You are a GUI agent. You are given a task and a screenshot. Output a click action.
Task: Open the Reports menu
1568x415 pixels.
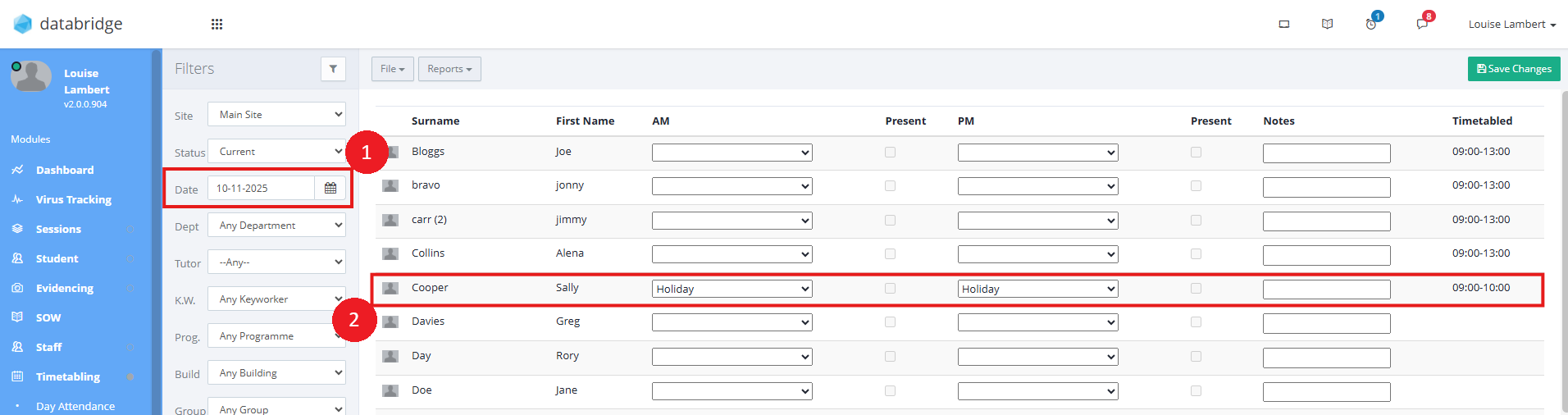coord(449,69)
